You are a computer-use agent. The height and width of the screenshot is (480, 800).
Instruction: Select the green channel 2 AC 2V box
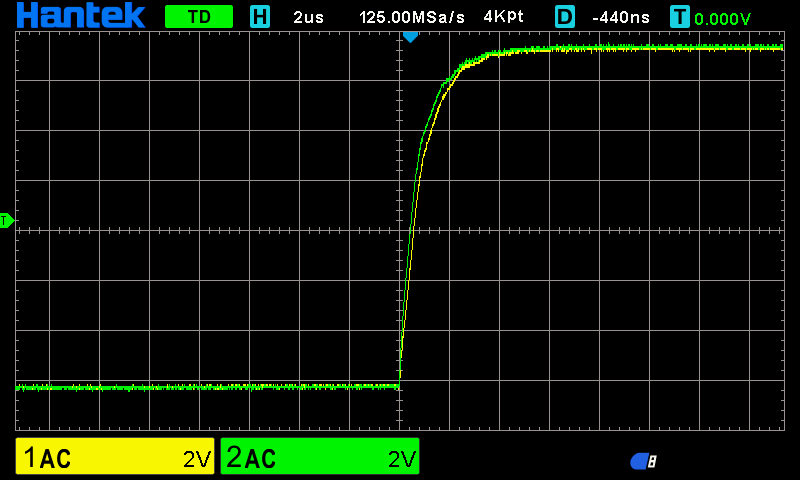[320, 456]
